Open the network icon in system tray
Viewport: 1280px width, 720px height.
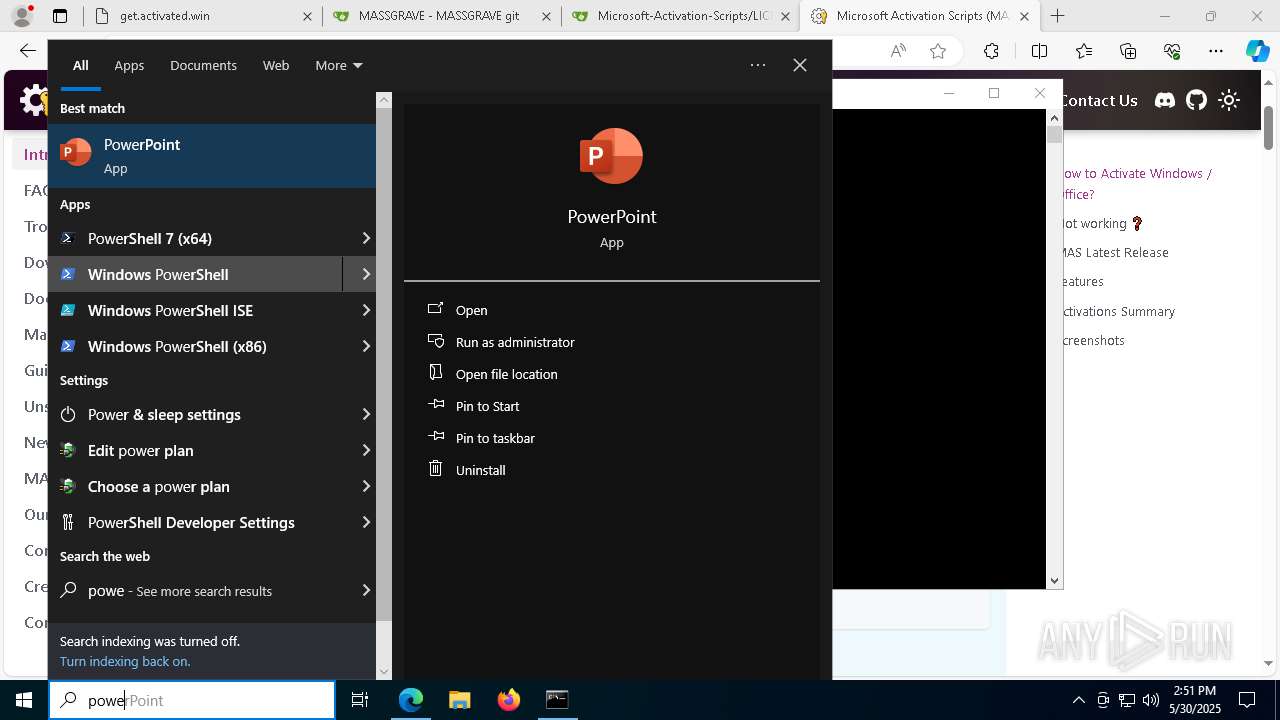click(1127, 700)
